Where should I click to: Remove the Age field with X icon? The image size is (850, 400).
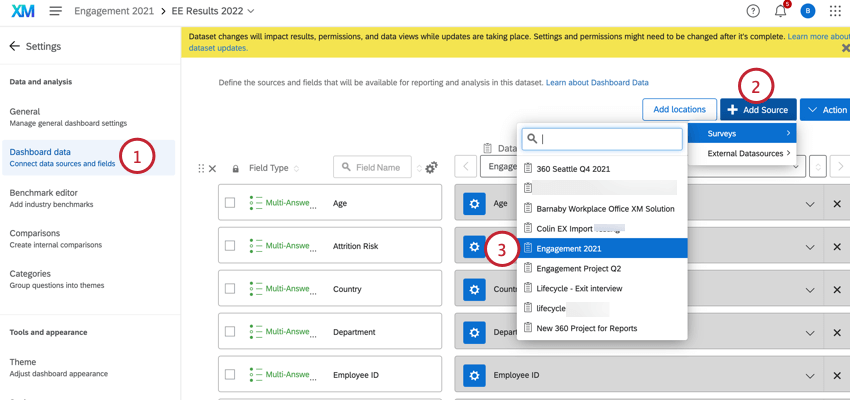[x=837, y=204]
